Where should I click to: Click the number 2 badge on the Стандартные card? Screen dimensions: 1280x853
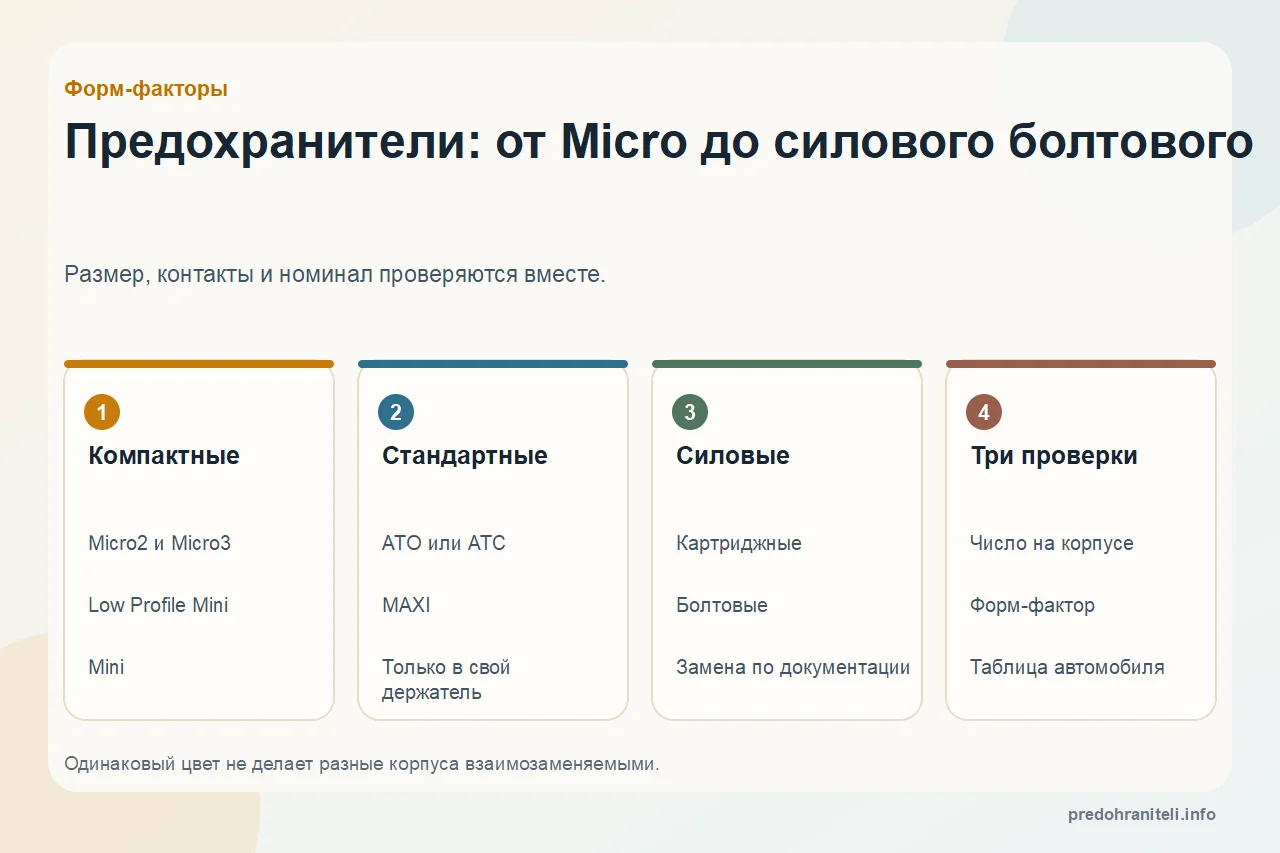396,412
